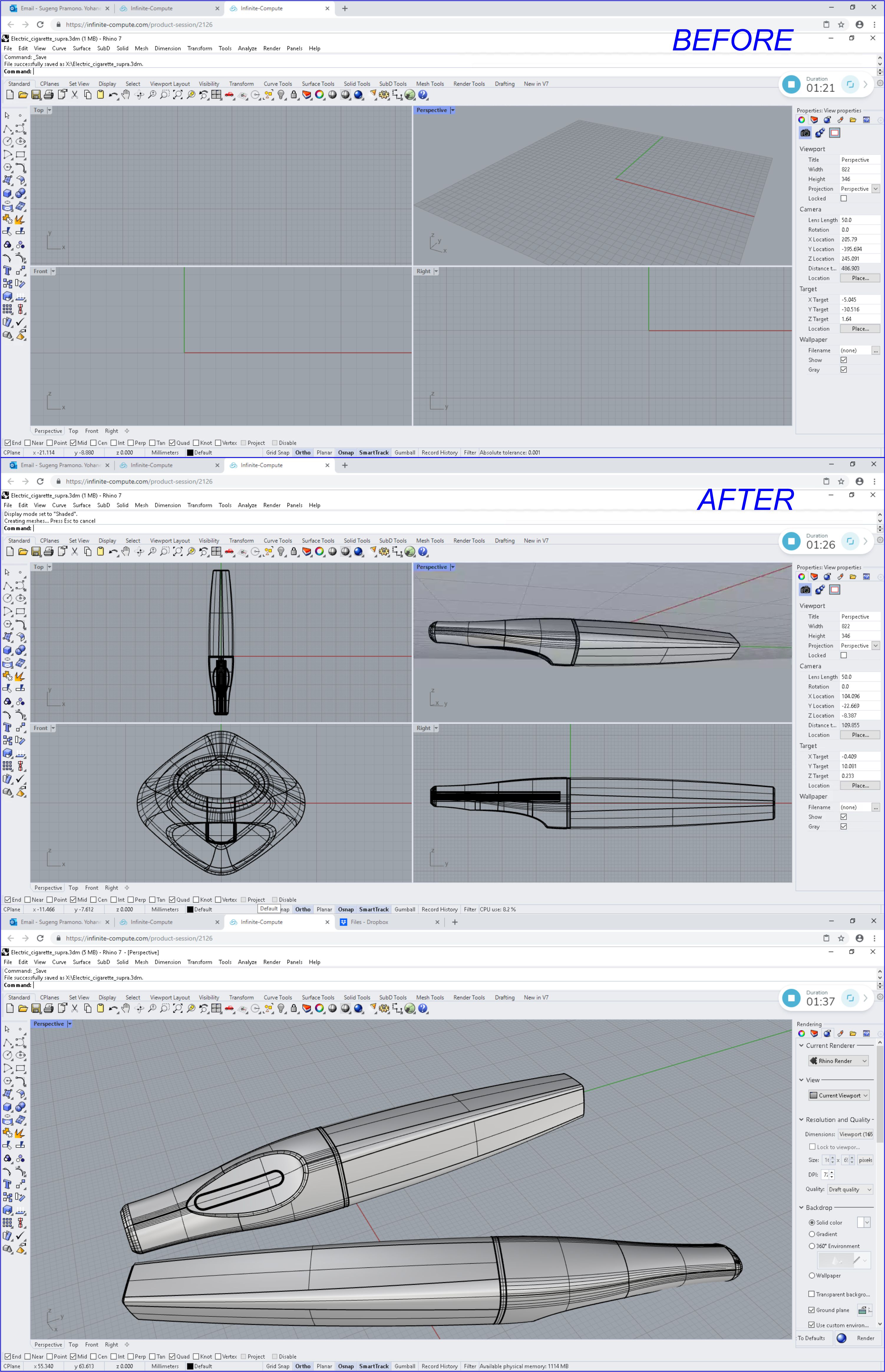
Task: Open the Draft quality dropdown
Action: tap(850, 1189)
